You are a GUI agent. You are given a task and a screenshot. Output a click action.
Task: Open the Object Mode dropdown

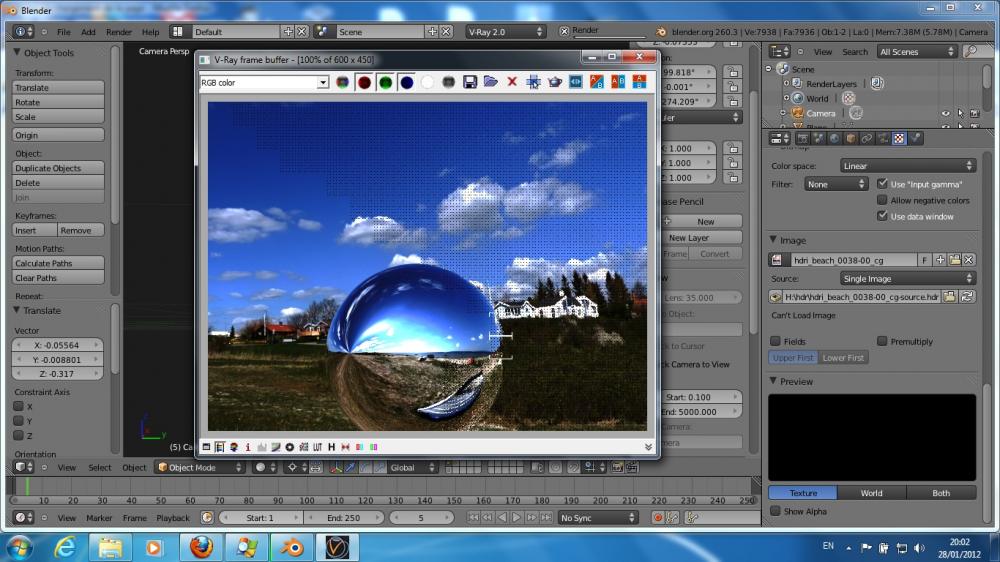pos(200,468)
